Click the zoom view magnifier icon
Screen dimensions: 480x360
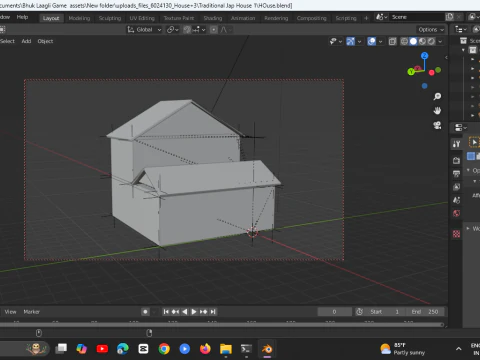point(437,96)
